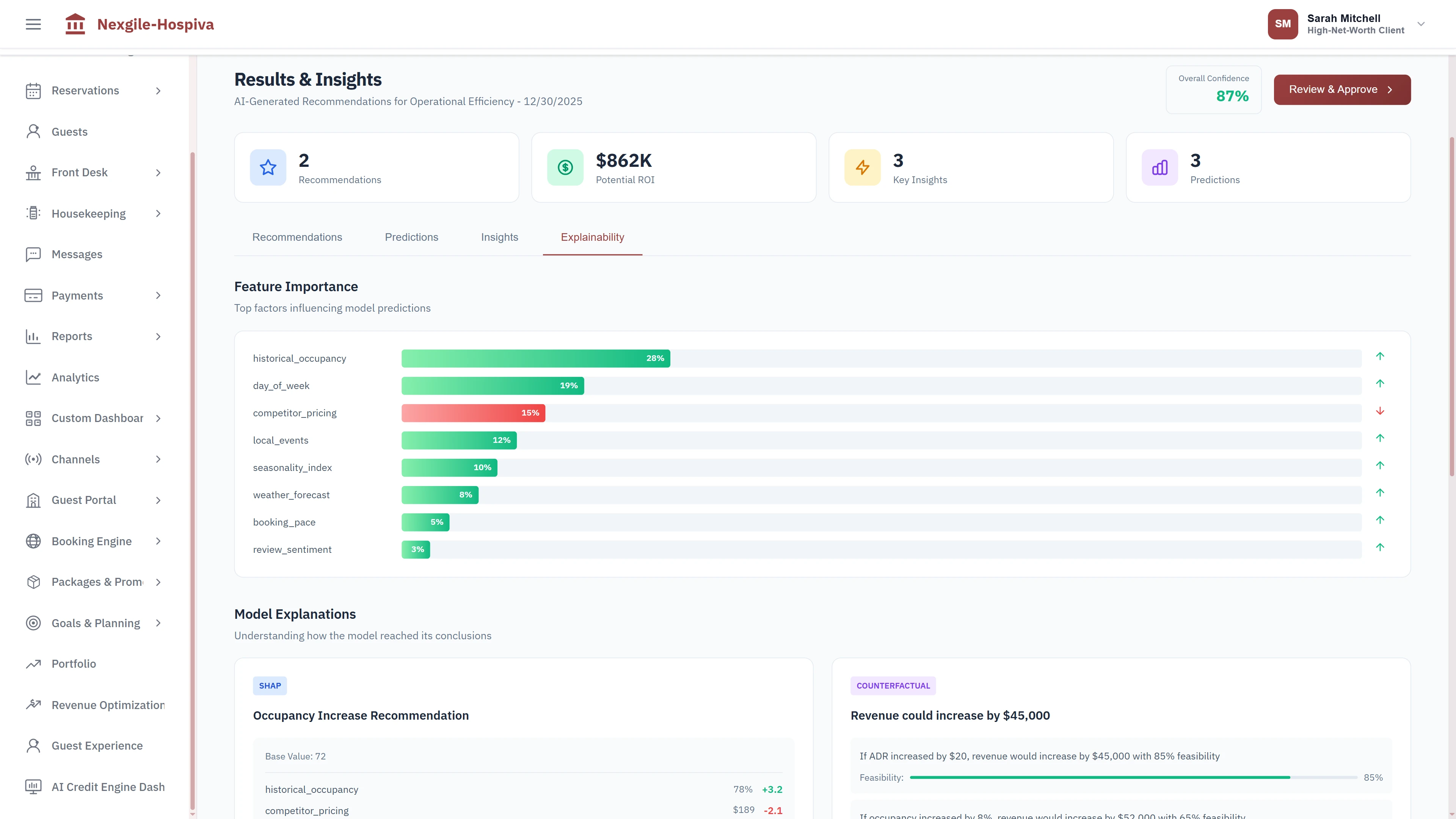Screen dimensions: 1456x819
Task: Click the Guests person icon
Action: pyautogui.click(x=33, y=131)
